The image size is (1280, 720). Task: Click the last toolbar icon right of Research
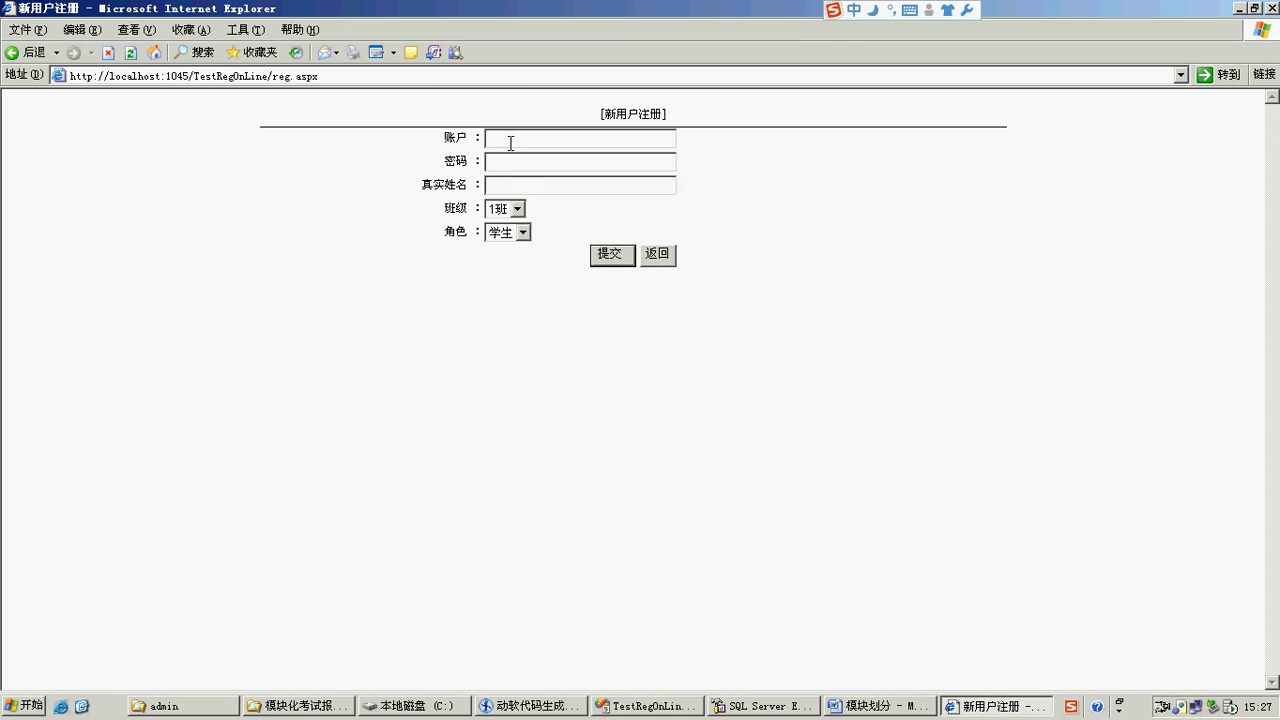pos(456,53)
